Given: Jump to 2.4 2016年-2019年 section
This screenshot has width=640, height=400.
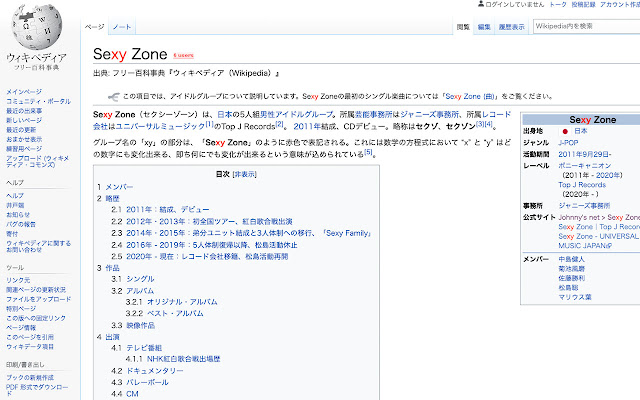Looking at the screenshot, I should (211, 245).
